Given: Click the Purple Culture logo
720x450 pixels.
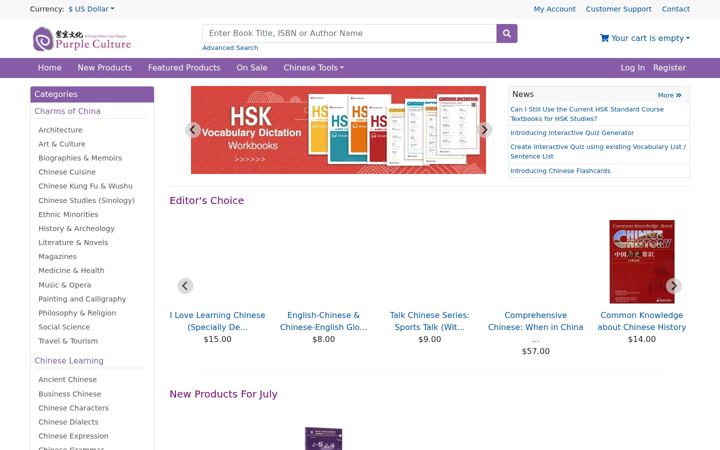Looking at the screenshot, I should [x=82, y=39].
